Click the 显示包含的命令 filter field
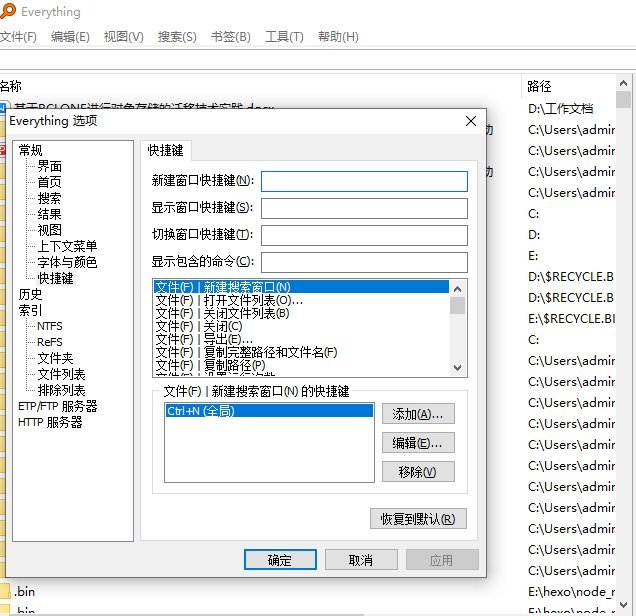 pyautogui.click(x=364, y=262)
